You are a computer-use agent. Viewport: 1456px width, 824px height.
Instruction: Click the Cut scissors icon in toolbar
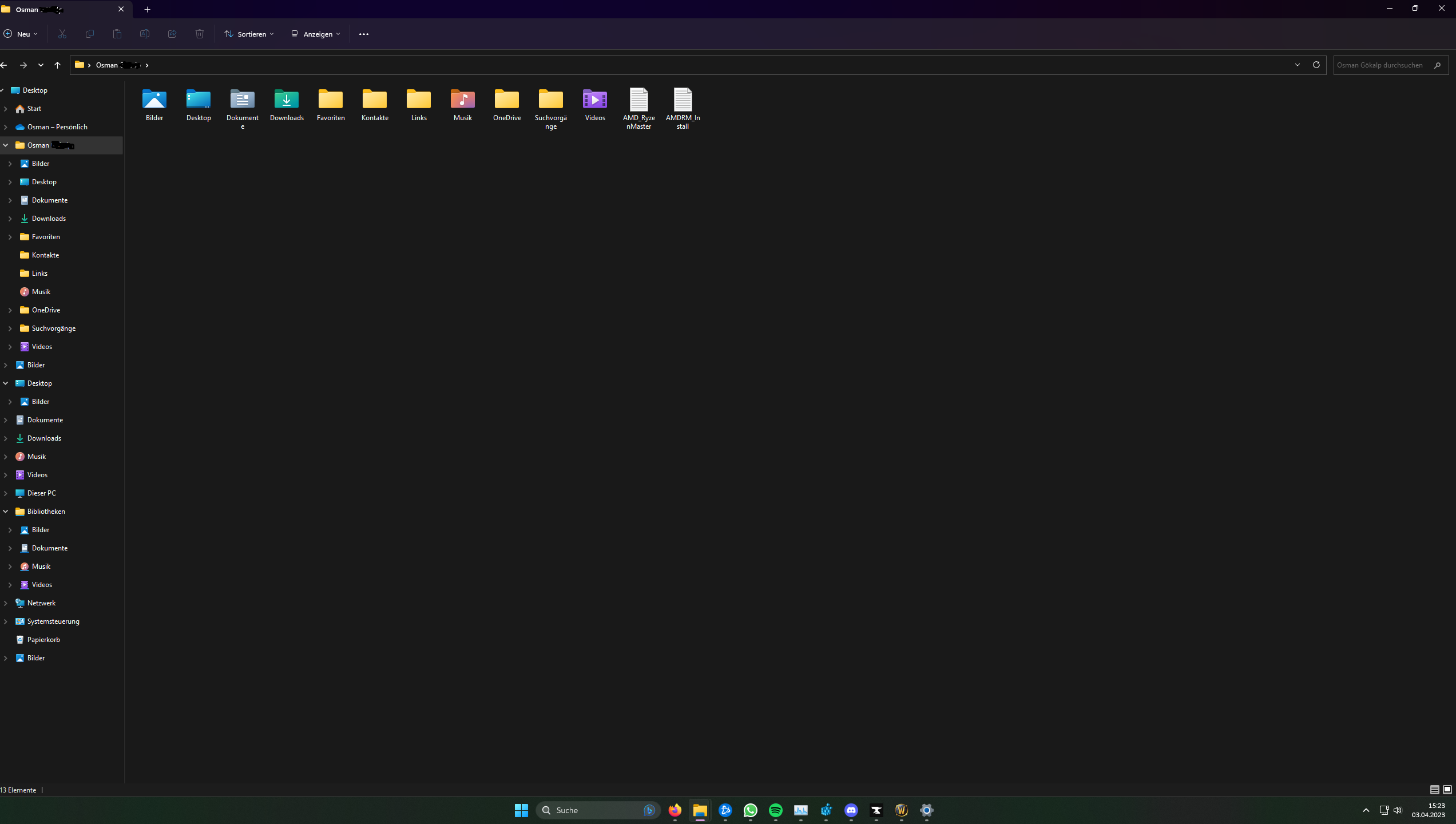(62, 34)
